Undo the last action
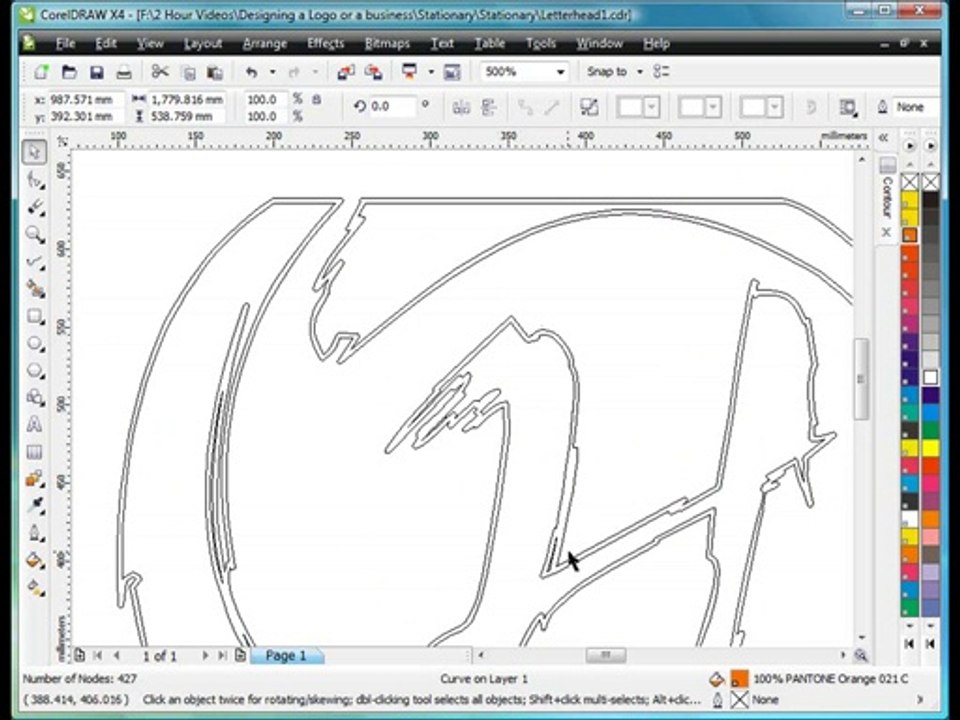Screen dimensions: 960x720 [251, 72]
